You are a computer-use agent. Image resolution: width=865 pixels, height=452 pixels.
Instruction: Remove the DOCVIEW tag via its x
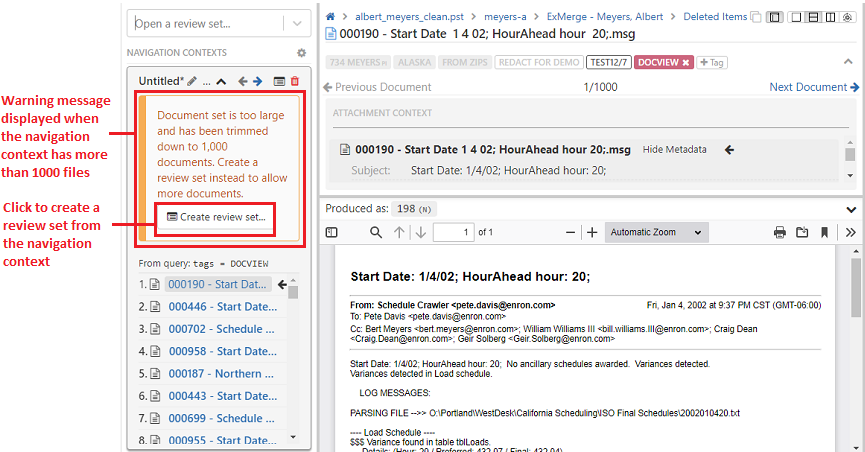click(x=686, y=62)
